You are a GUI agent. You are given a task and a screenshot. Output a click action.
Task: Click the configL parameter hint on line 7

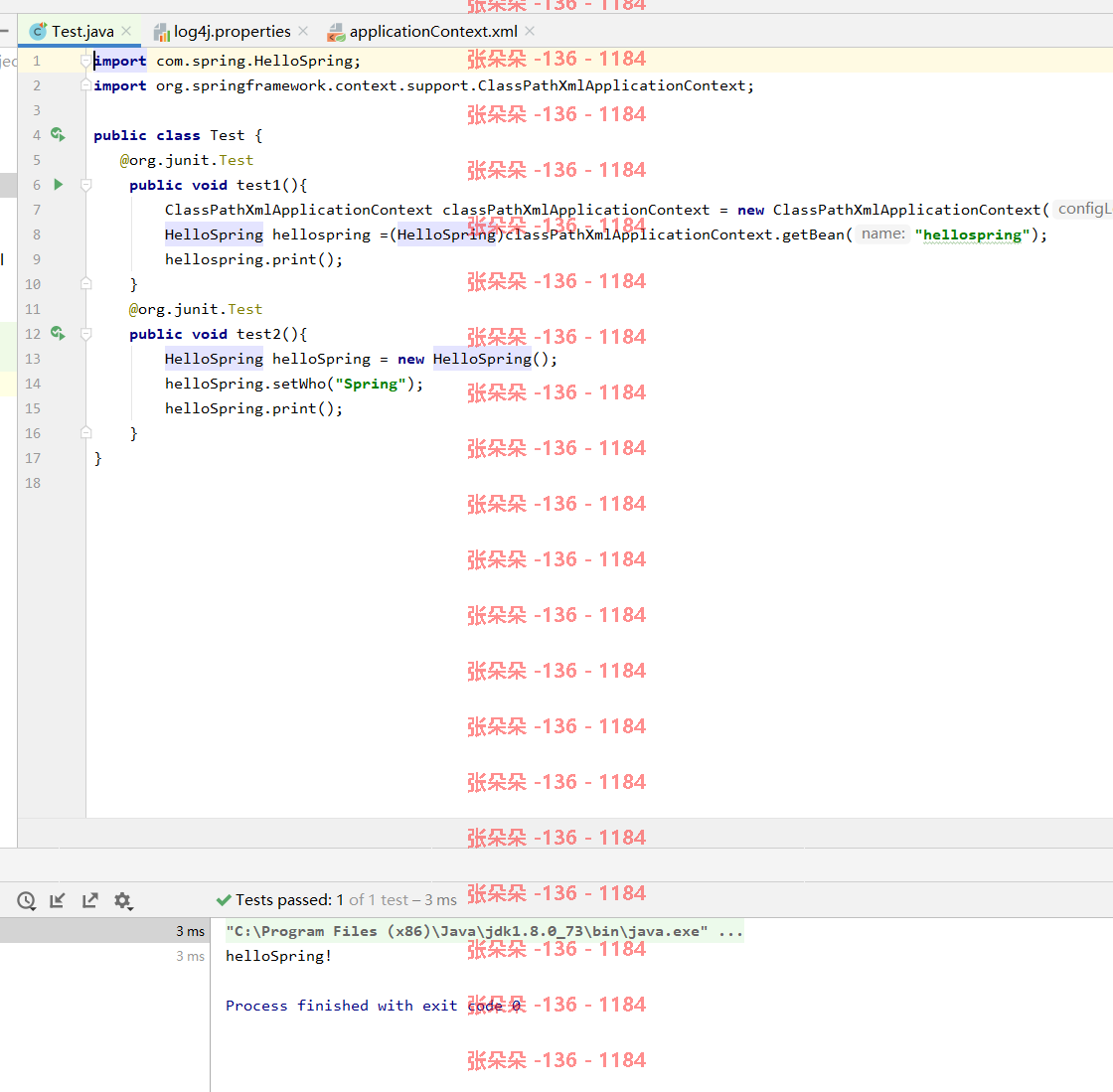click(x=1082, y=209)
